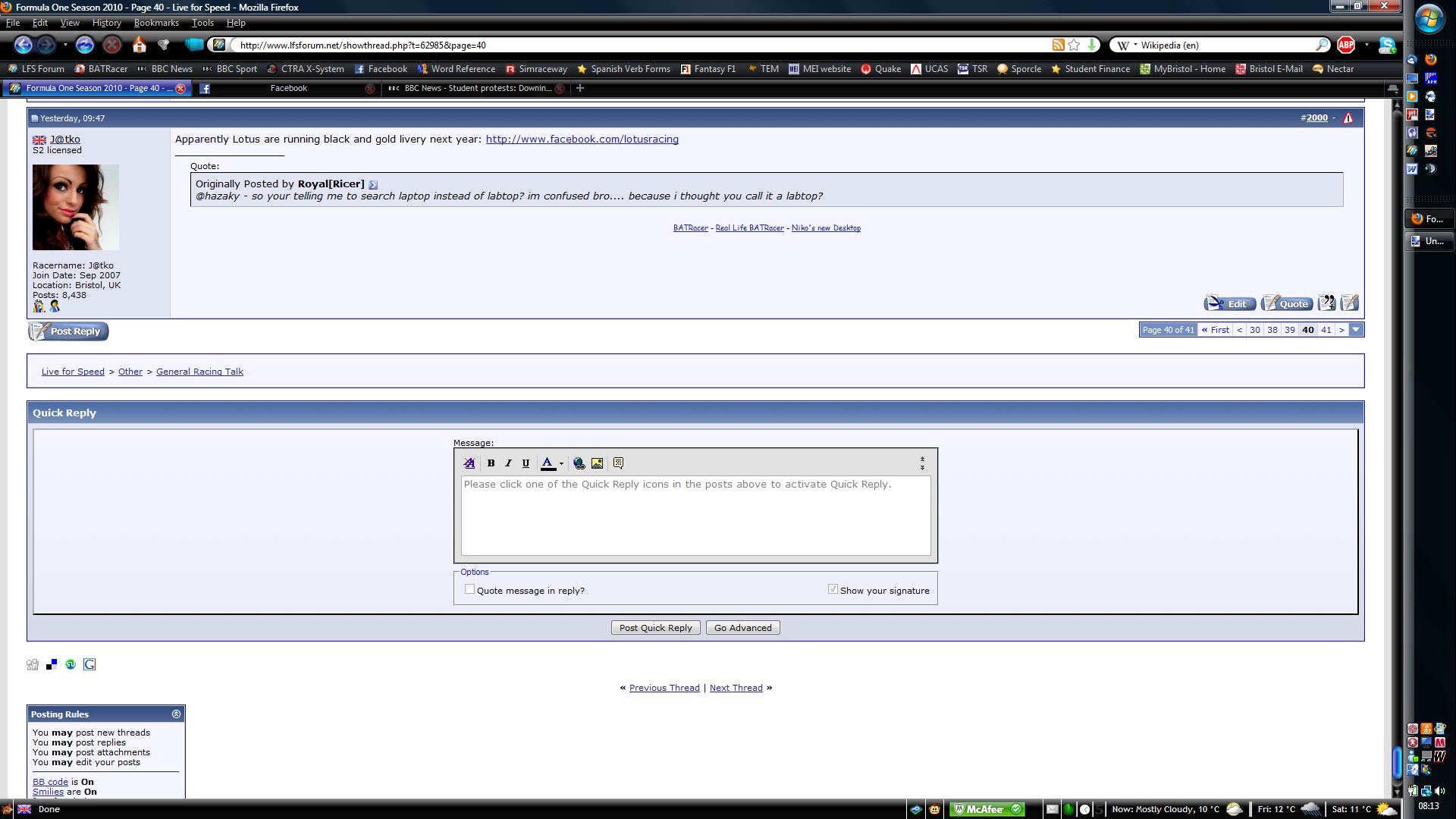Click the Report Post warning icon
The image size is (1456, 819).
coord(1348,118)
